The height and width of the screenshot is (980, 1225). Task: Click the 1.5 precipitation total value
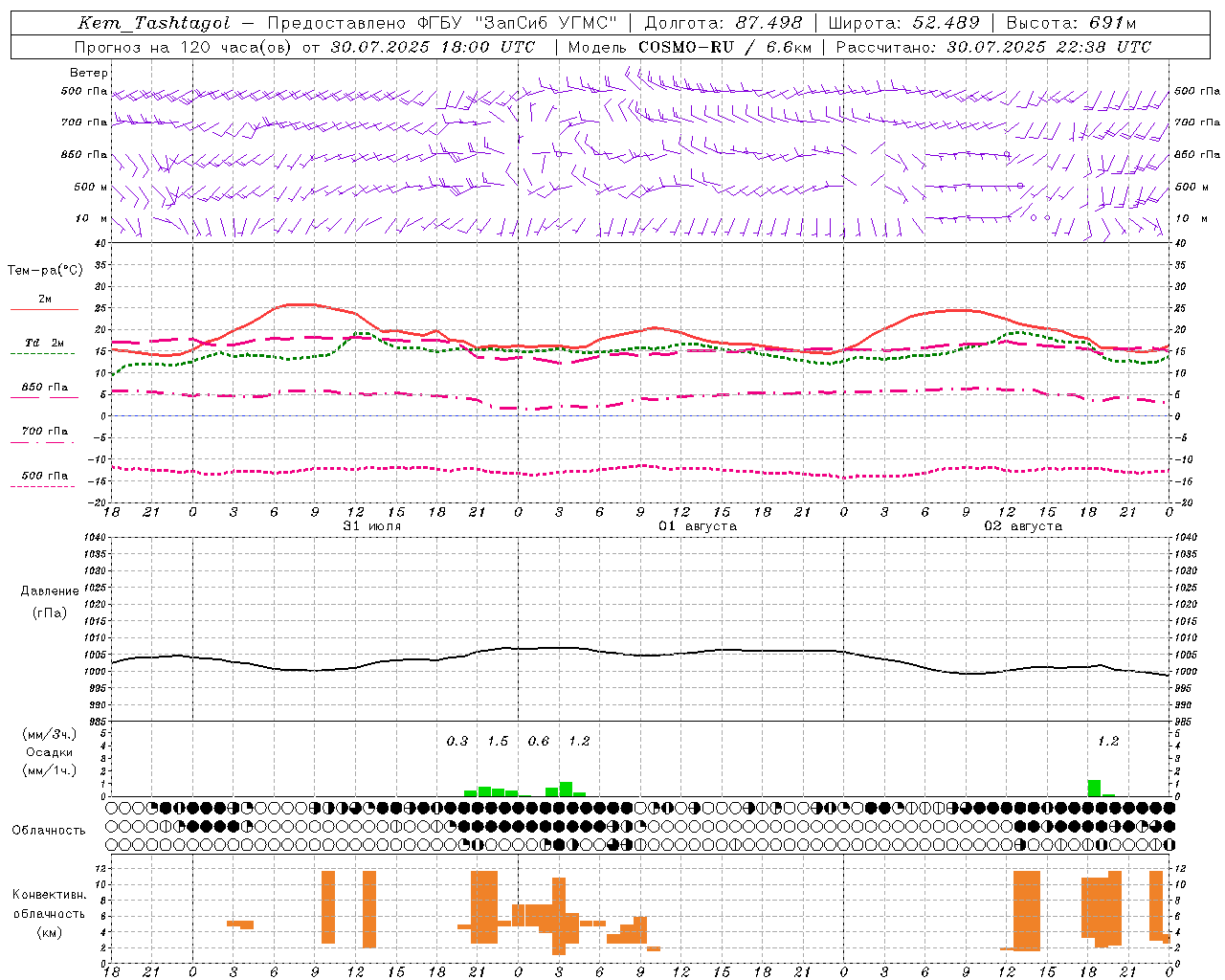pyautogui.click(x=498, y=741)
